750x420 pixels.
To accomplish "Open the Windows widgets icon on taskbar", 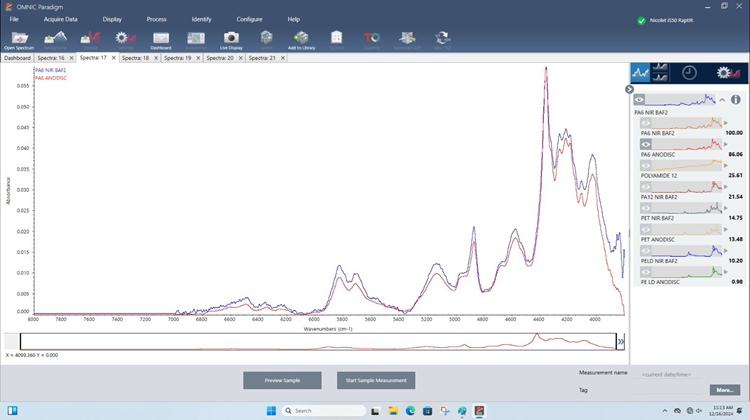I will pos(12,411).
